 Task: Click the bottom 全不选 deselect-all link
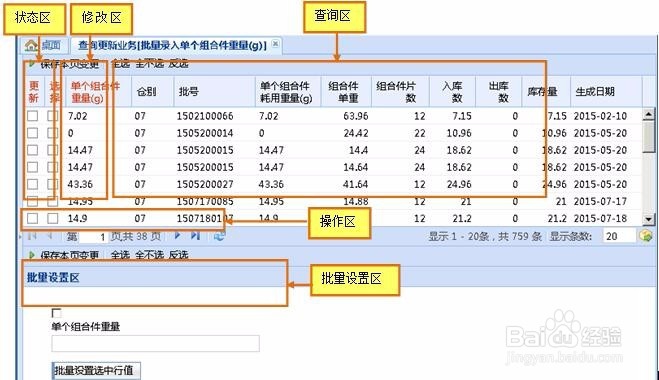click(x=149, y=255)
